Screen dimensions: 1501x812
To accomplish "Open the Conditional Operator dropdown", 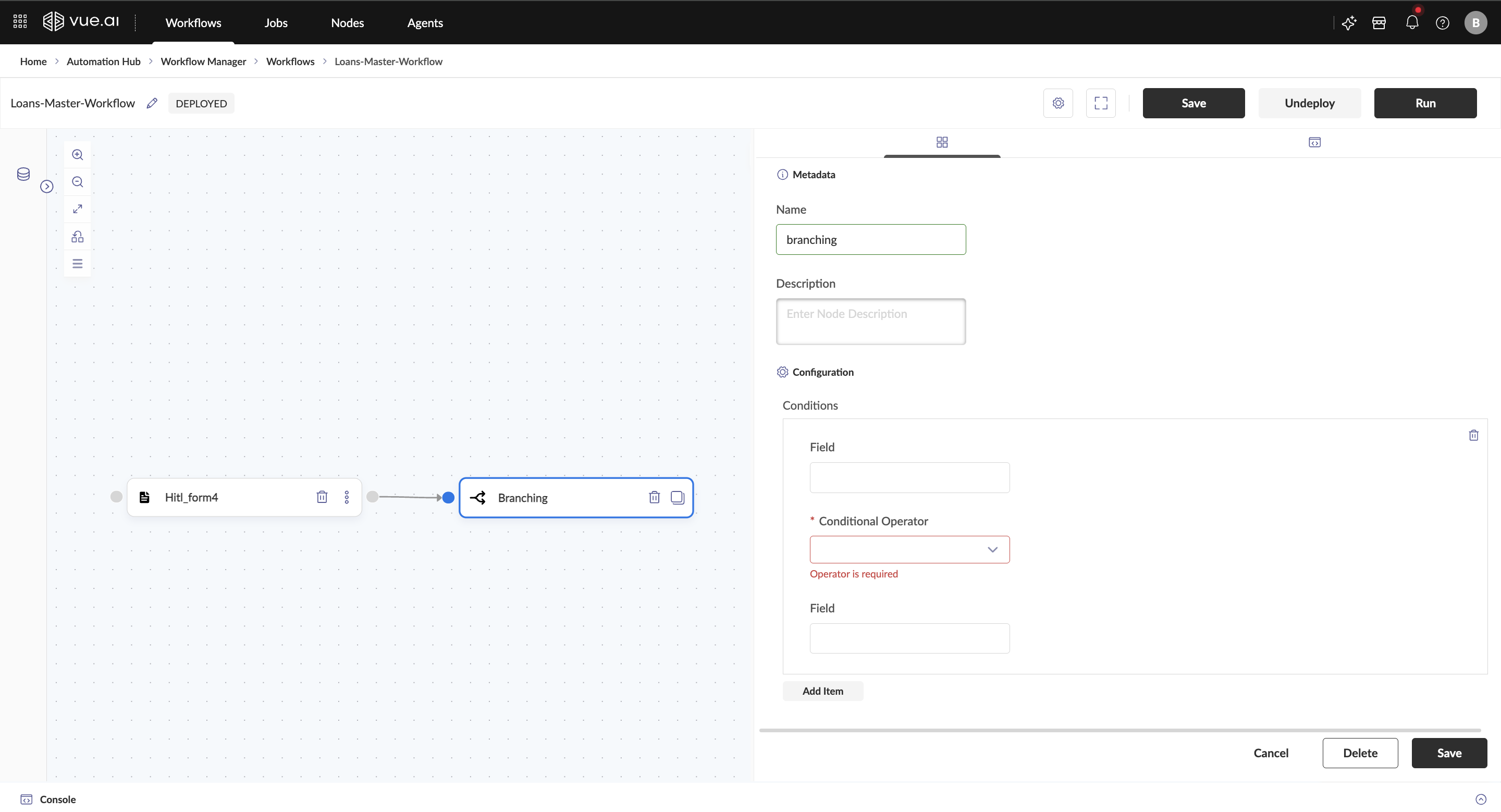I will click(x=909, y=549).
